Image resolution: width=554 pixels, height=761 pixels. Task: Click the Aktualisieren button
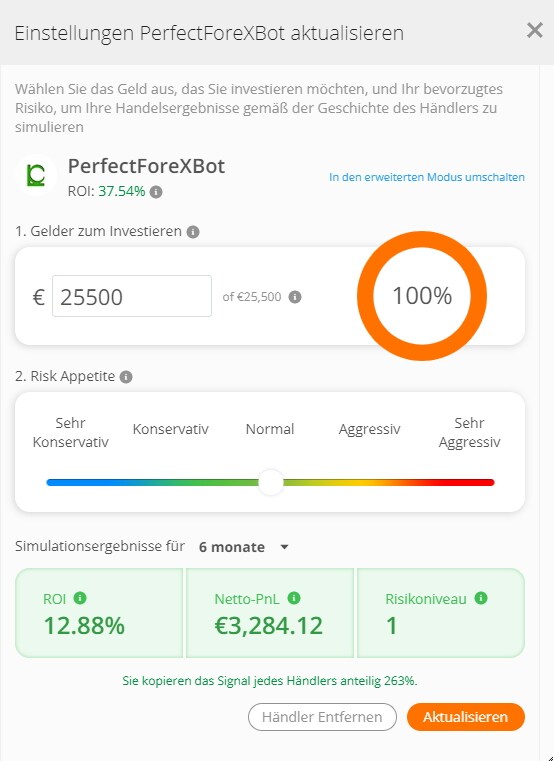click(466, 717)
